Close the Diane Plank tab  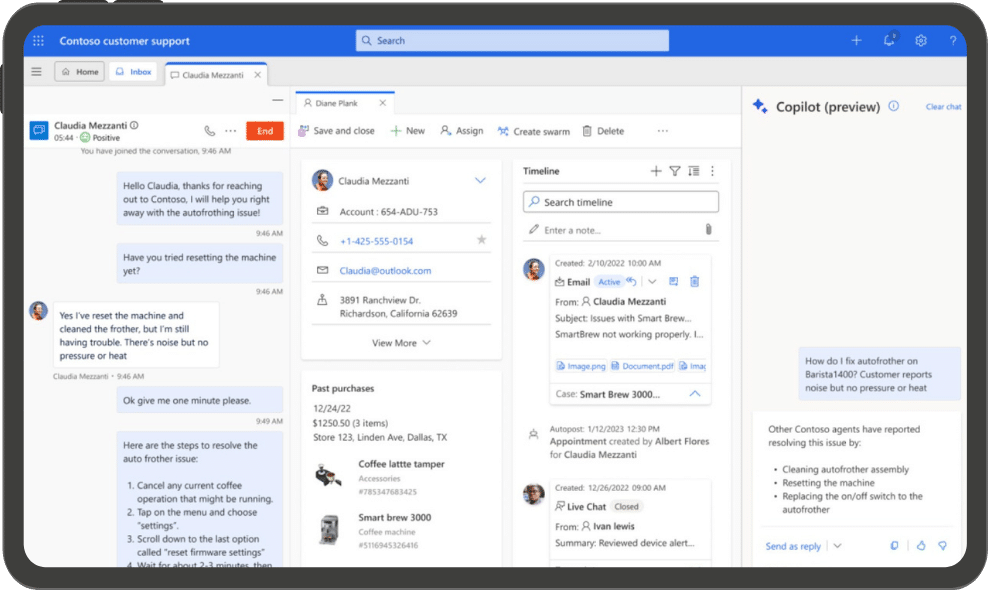click(x=382, y=103)
